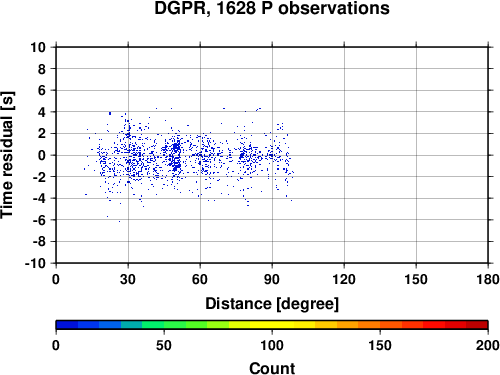Click the plot title 'DGPR, 1628 P observations'

272,8
